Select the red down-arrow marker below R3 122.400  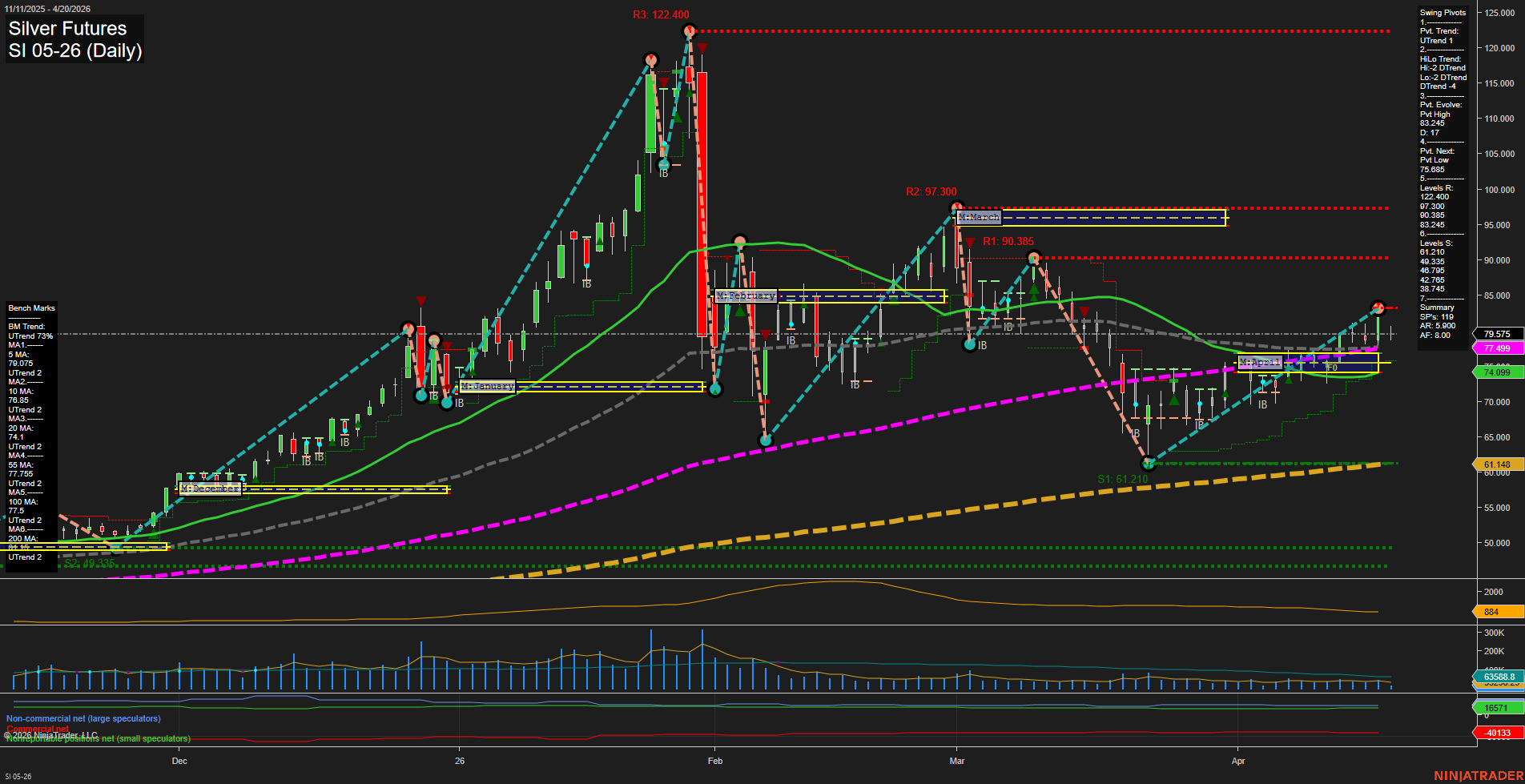[x=702, y=48]
